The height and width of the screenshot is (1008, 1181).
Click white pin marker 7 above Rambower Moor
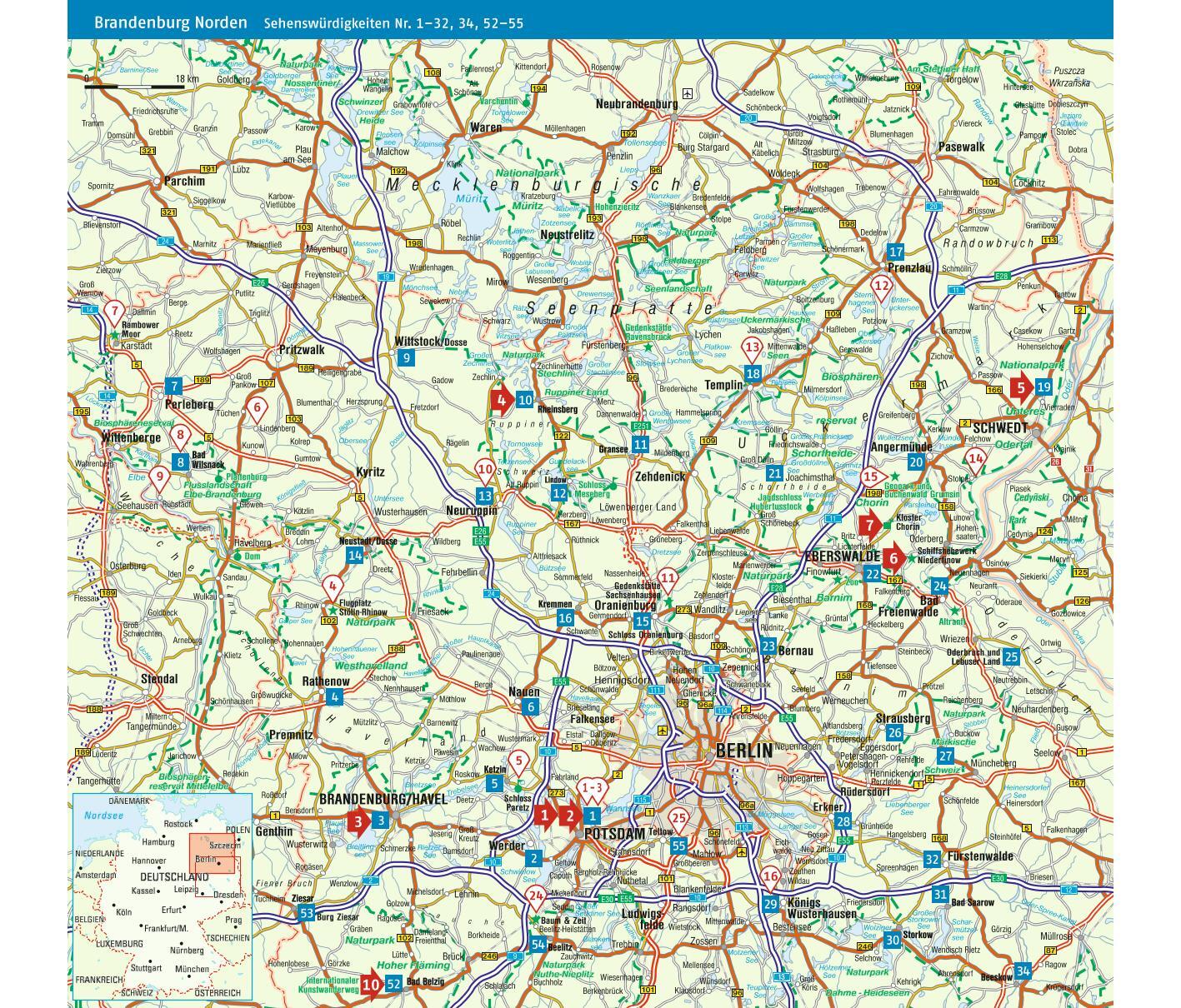pyautogui.click(x=114, y=313)
